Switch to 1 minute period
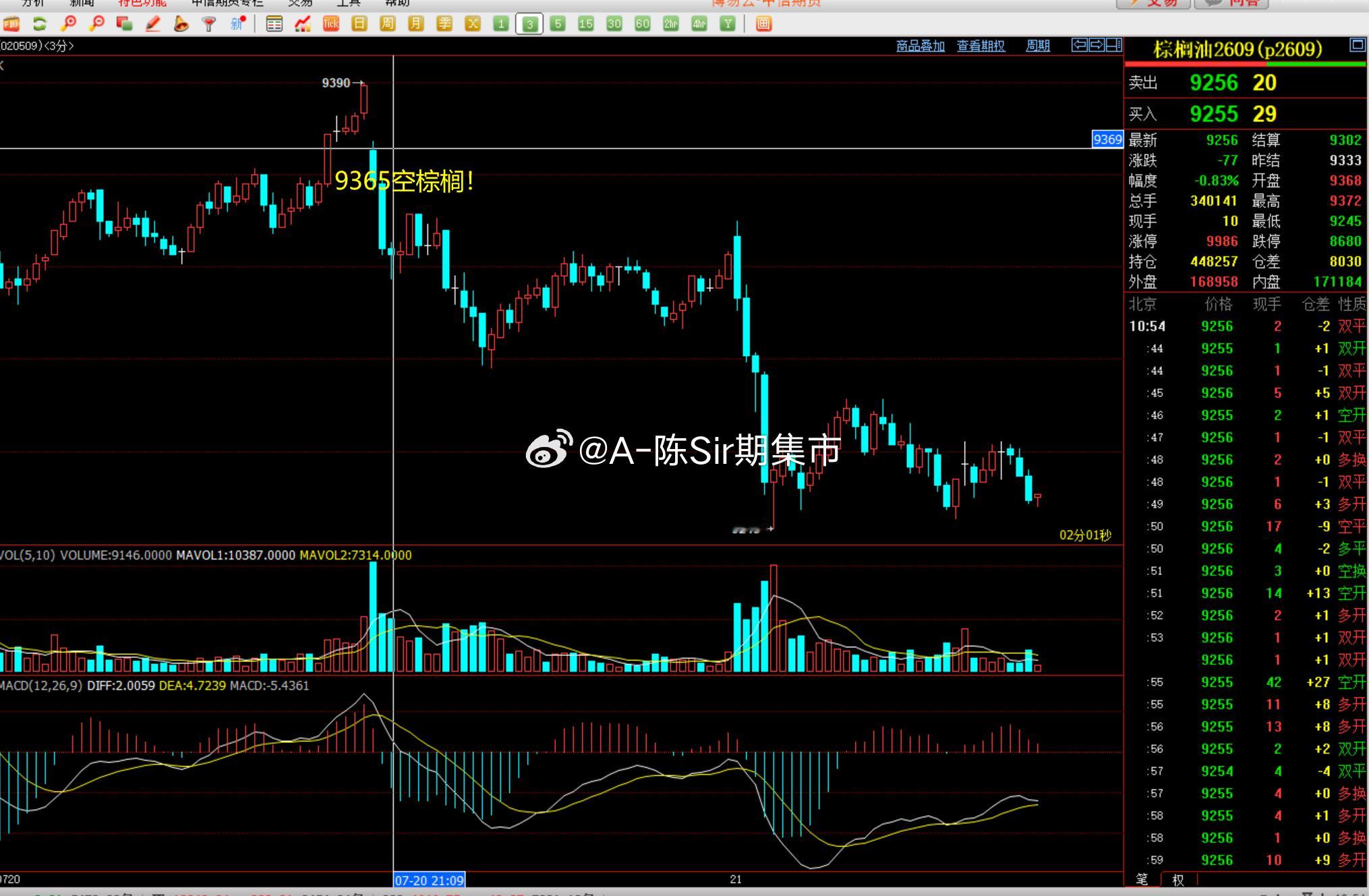 pos(501,24)
